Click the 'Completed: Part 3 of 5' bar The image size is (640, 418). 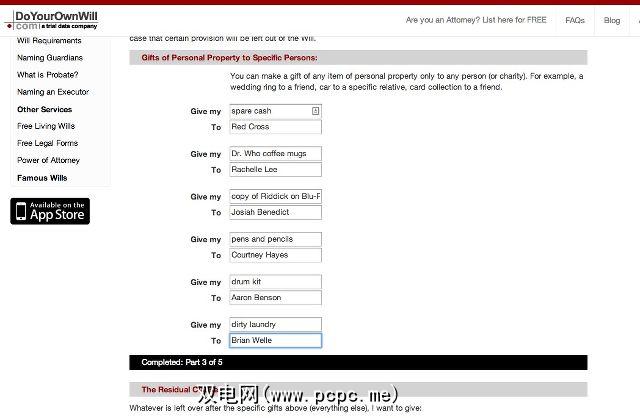click(358, 362)
